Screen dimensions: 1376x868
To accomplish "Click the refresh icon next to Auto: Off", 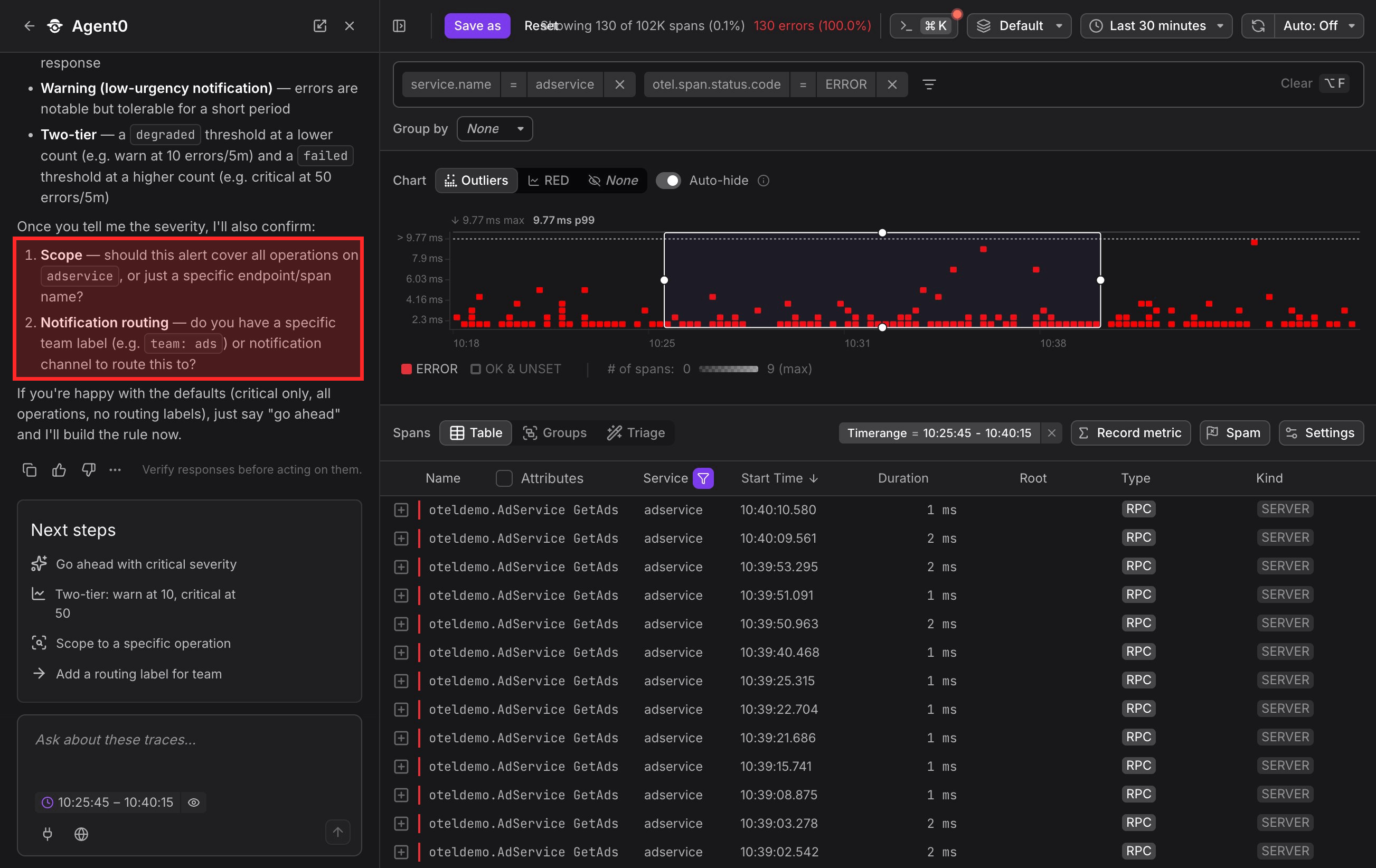I will pyautogui.click(x=1258, y=26).
